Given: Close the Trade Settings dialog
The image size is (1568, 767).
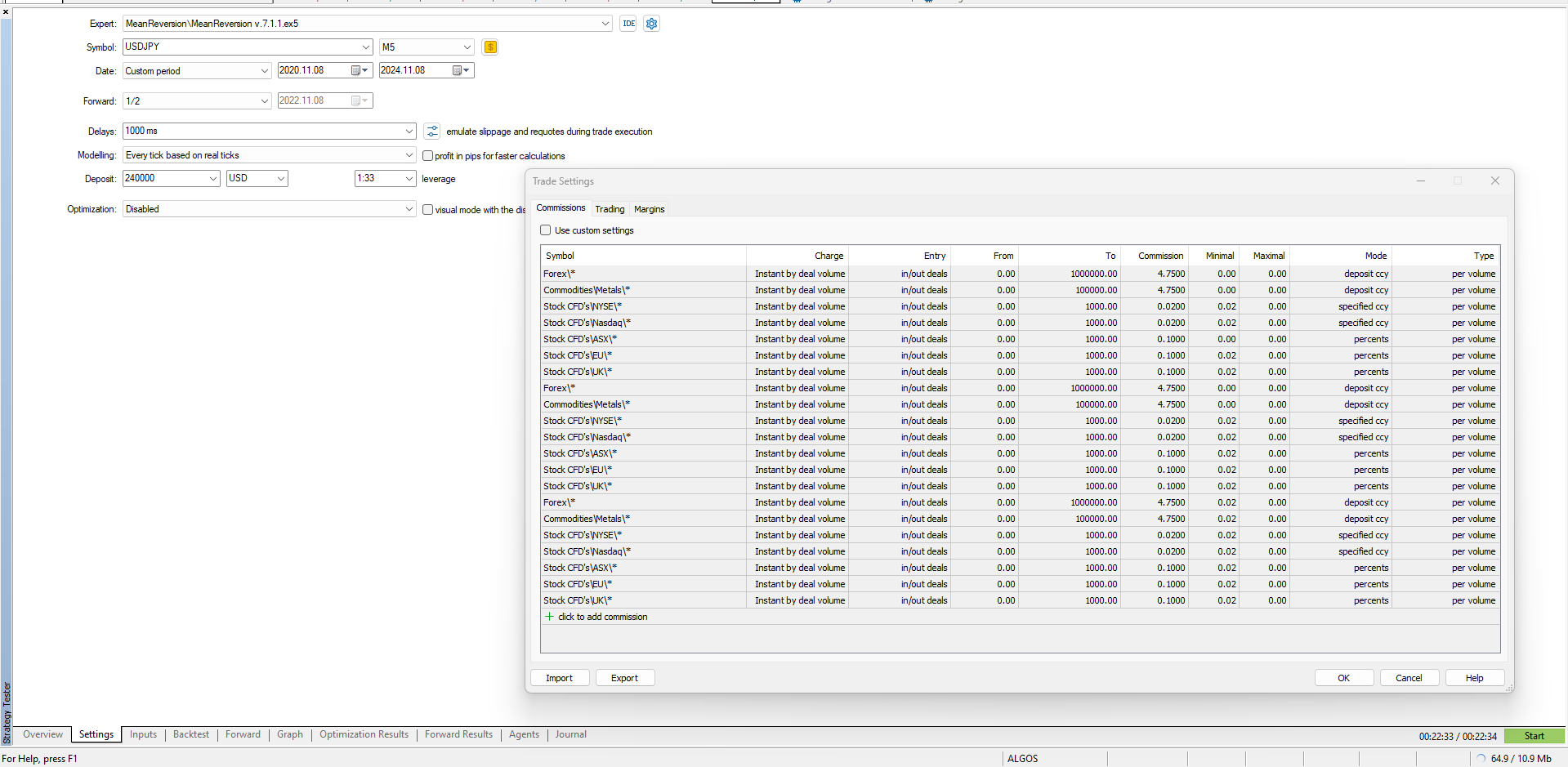Looking at the screenshot, I should coord(1495,181).
